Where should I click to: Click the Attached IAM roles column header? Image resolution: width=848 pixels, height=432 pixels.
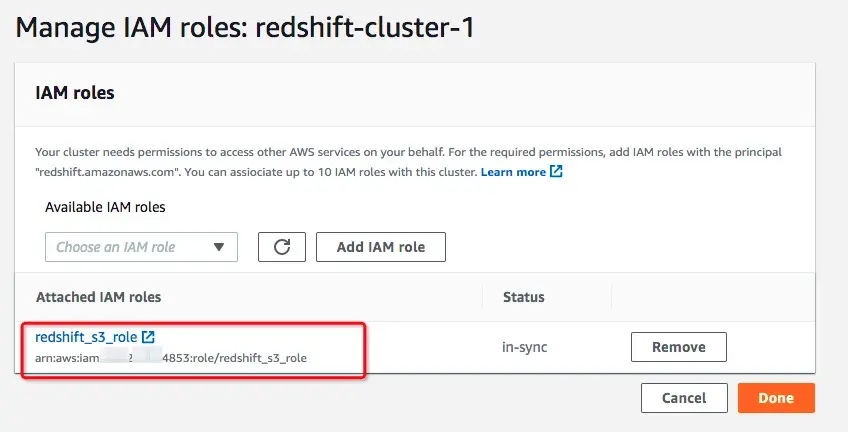click(98, 297)
